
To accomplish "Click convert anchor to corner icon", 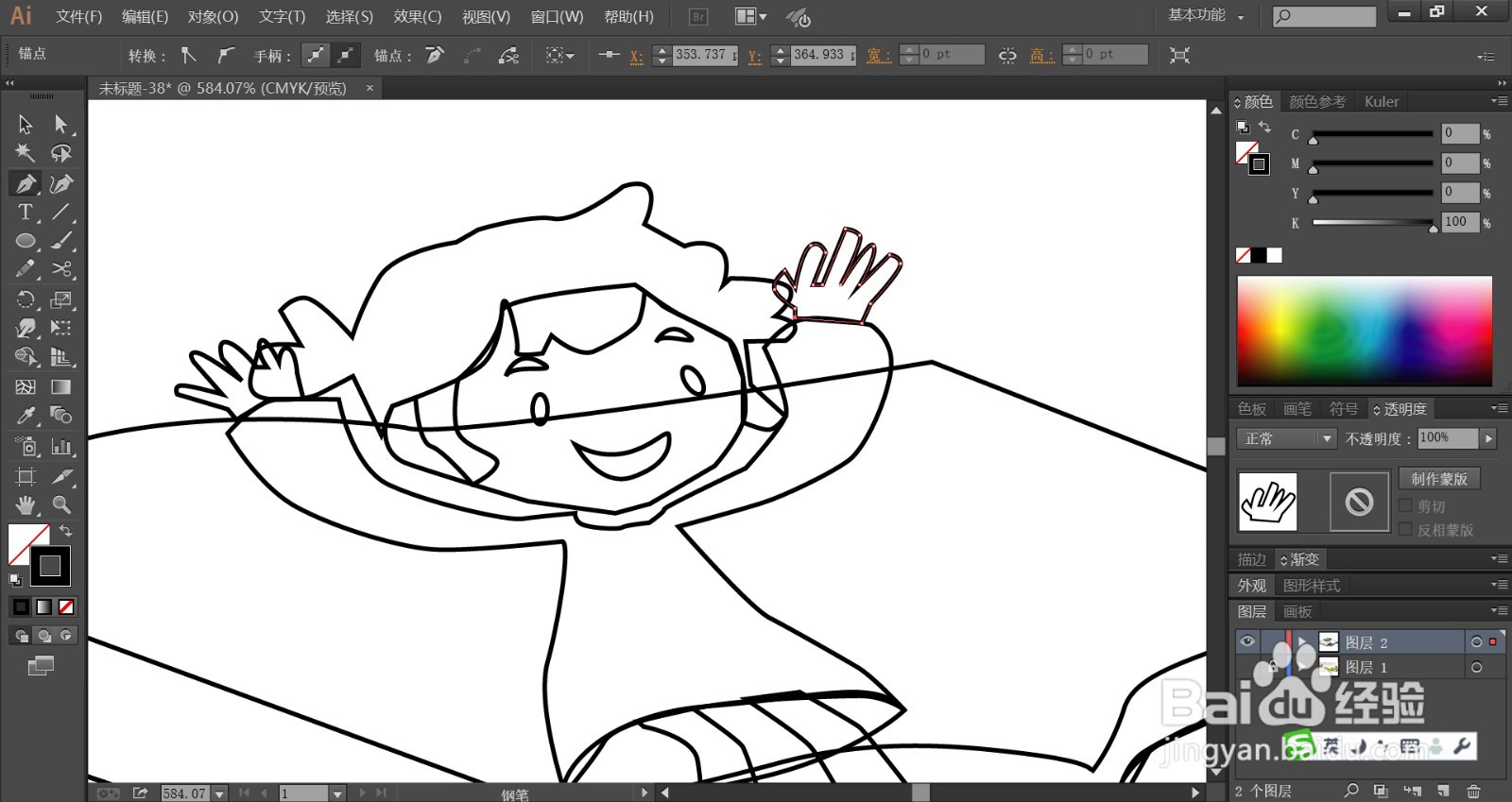I will [x=189, y=55].
